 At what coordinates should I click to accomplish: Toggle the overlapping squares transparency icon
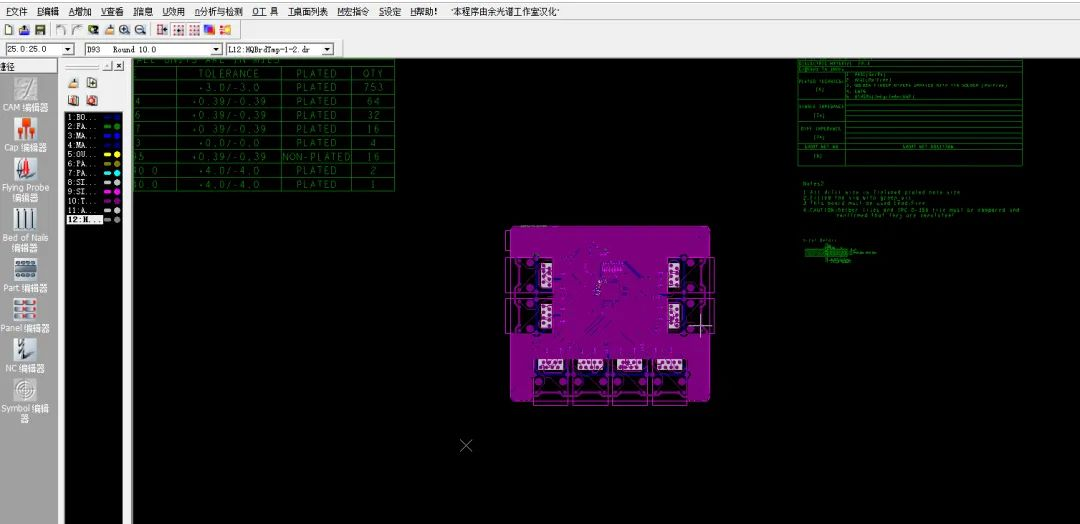(209, 30)
